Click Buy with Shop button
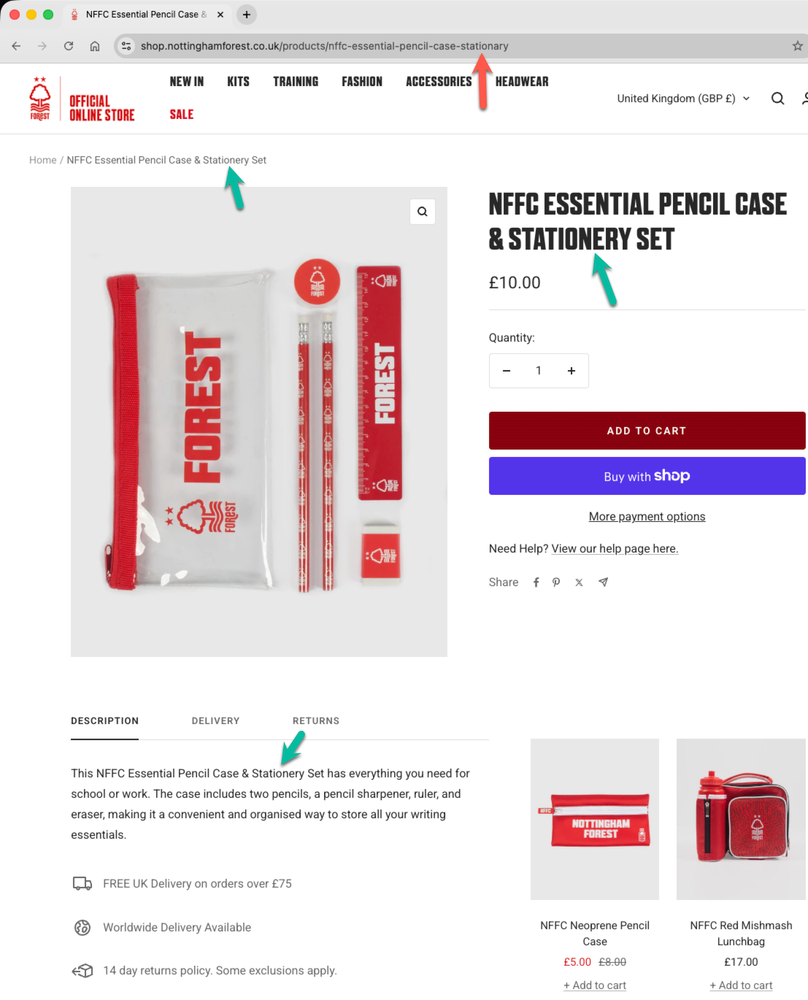The height and width of the screenshot is (1000, 808). [647, 476]
